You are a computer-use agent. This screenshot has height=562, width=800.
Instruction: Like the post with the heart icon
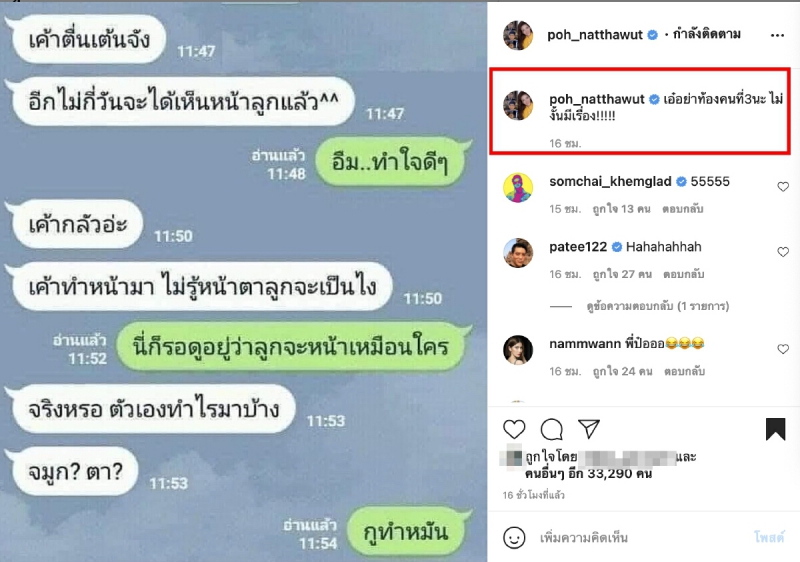click(x=514, y=429)
